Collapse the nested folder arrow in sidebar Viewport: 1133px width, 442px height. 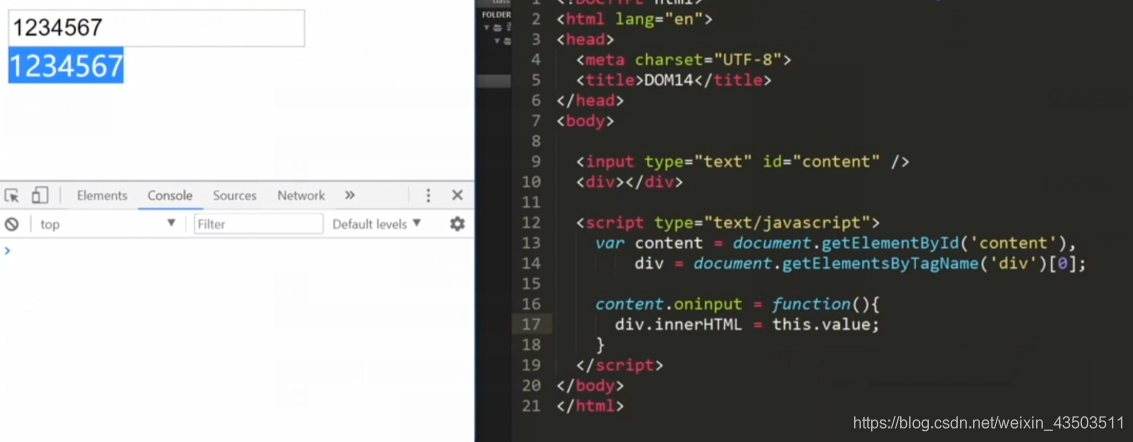[497, 41]
